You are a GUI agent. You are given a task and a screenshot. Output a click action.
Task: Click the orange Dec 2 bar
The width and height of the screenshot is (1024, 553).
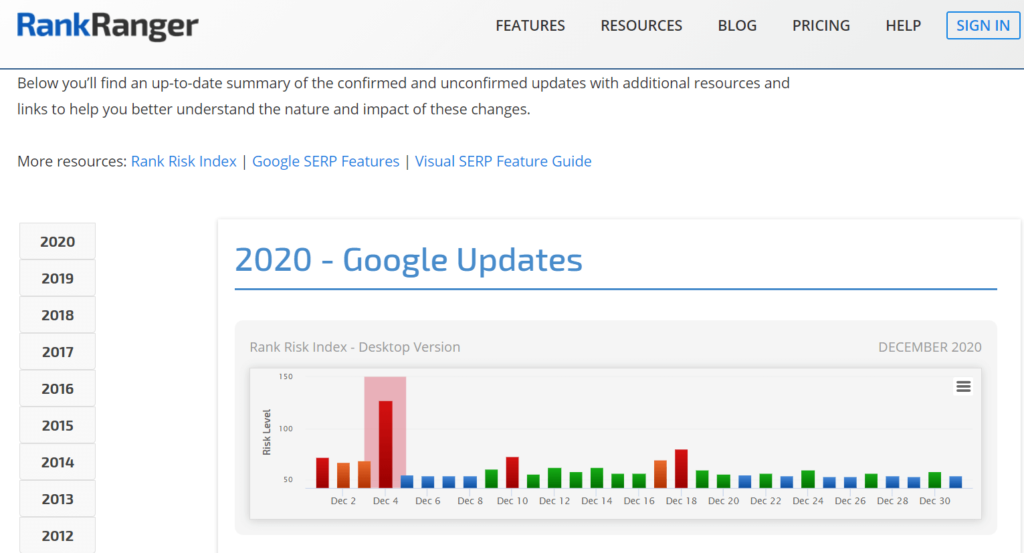343,476
